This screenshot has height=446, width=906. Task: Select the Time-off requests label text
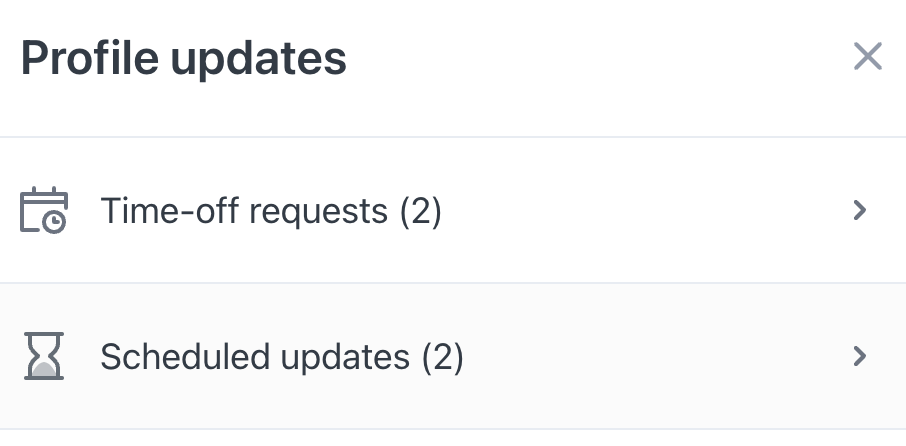(244, 211)
